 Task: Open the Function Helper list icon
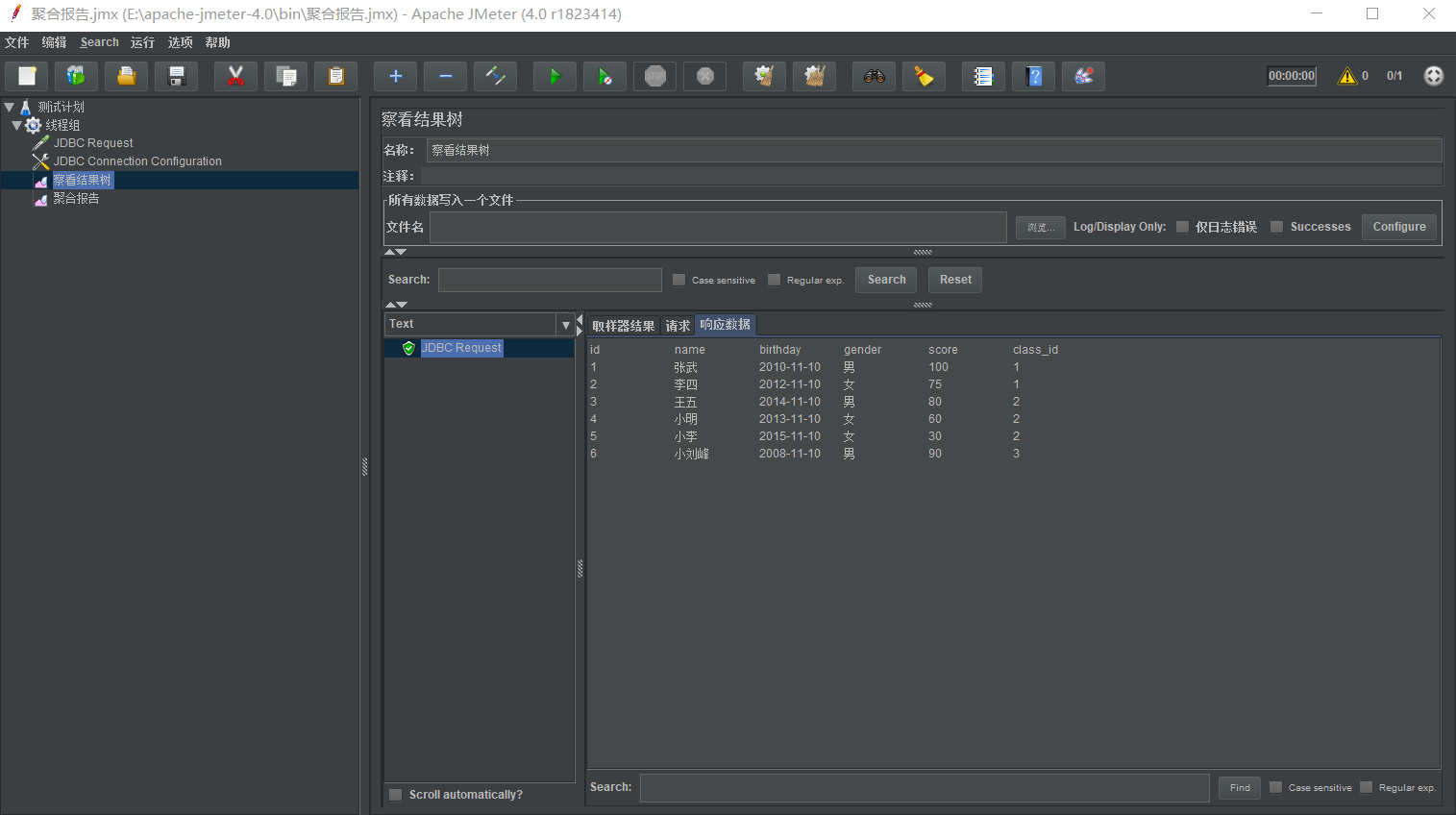pyautogui.click(x=984, y=76)
